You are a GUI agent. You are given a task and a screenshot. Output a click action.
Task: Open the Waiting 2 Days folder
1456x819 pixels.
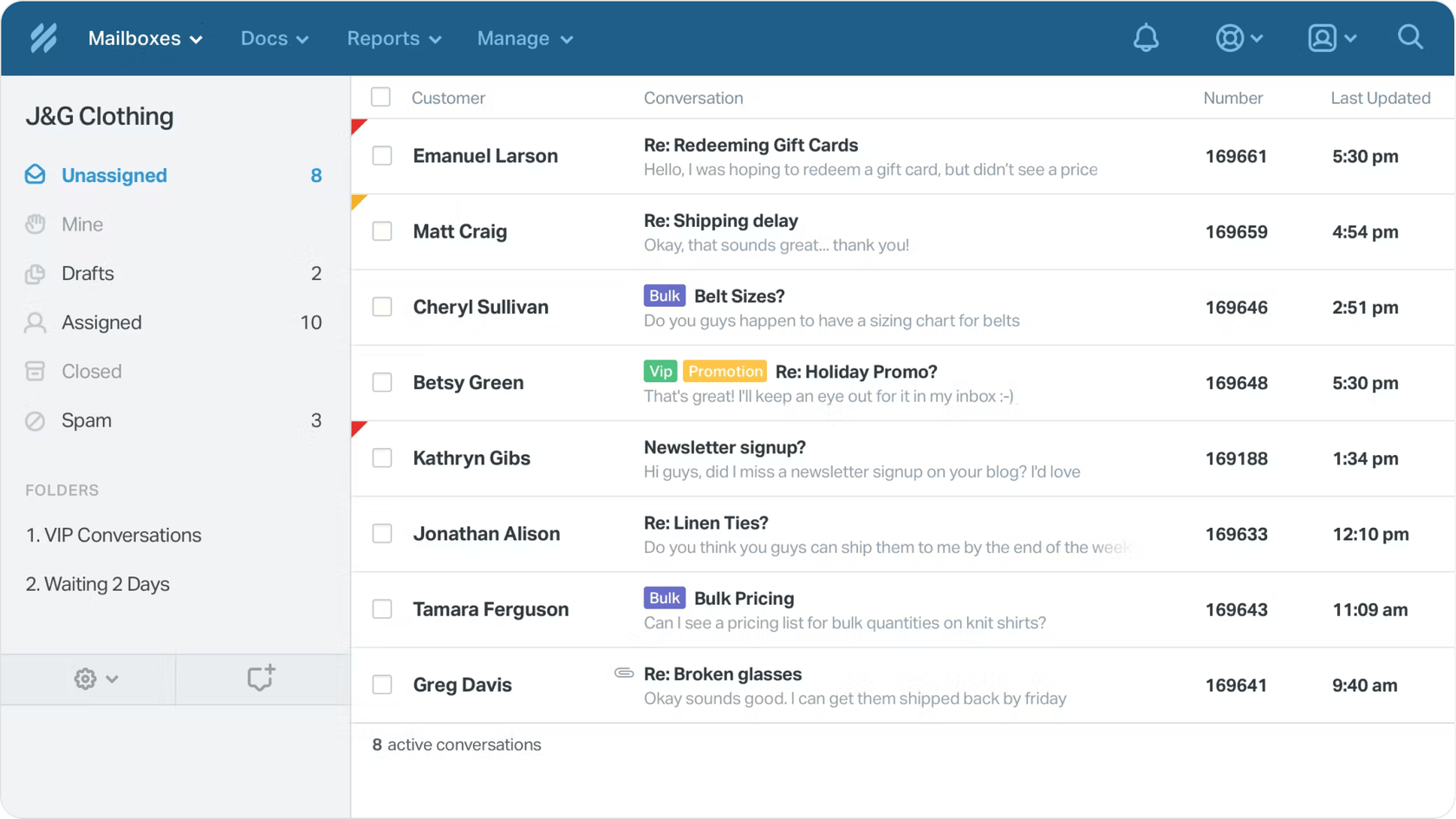click(x=98, y=583)
